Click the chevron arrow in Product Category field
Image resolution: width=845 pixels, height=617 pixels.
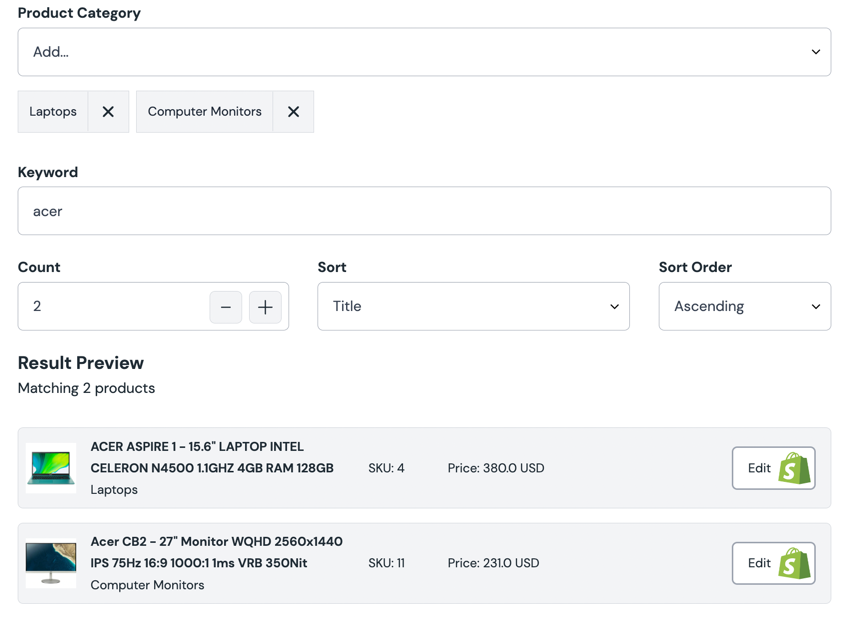815,52
